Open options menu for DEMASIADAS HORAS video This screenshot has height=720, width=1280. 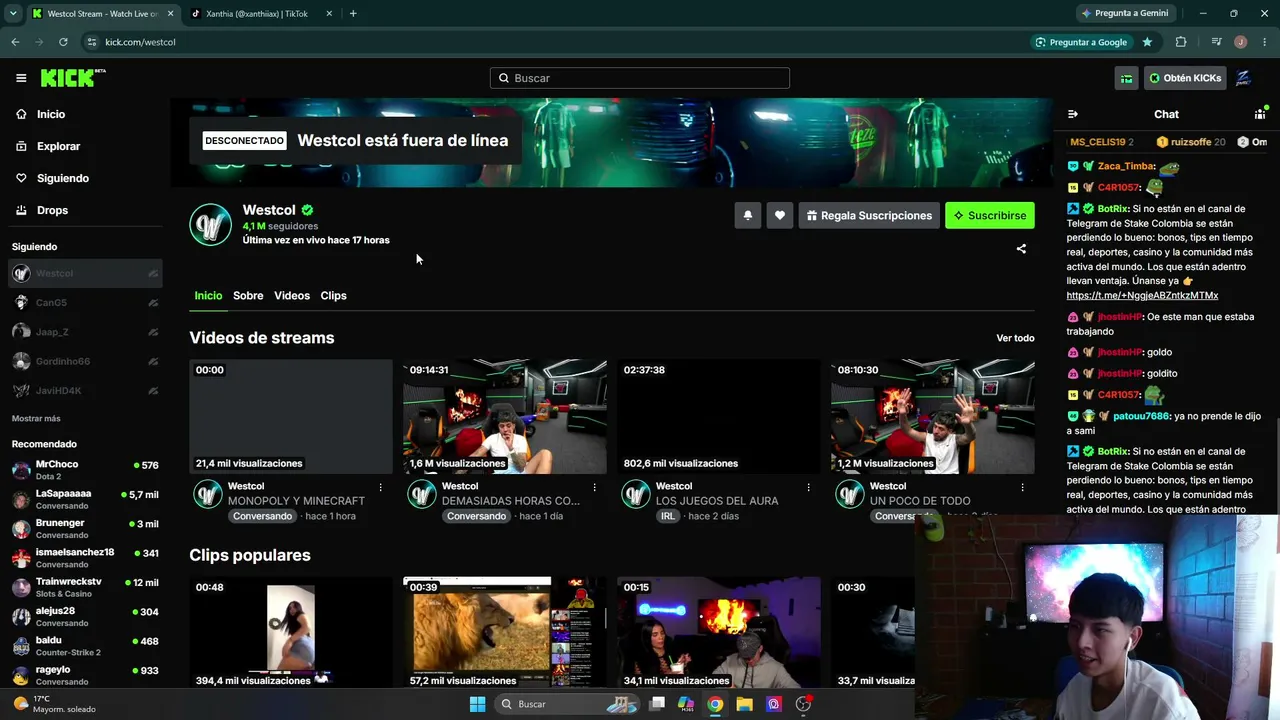594,487
